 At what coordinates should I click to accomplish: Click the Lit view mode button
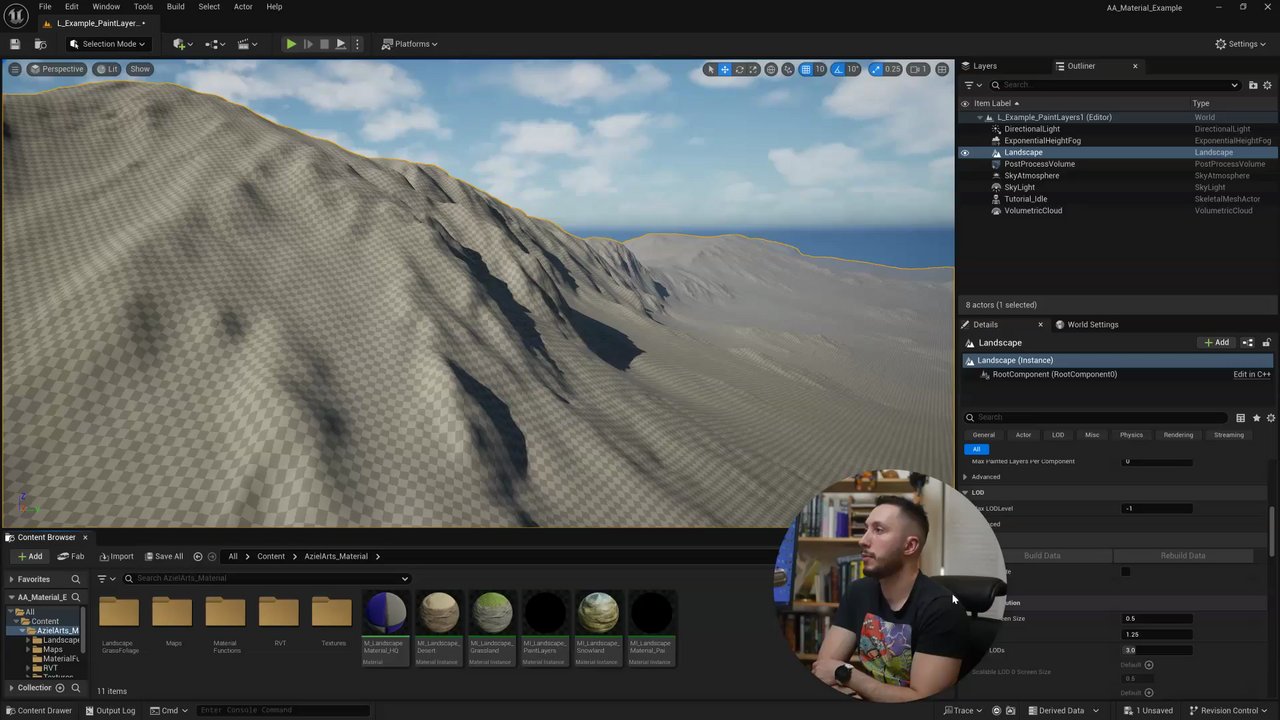(x=107, y=69)
